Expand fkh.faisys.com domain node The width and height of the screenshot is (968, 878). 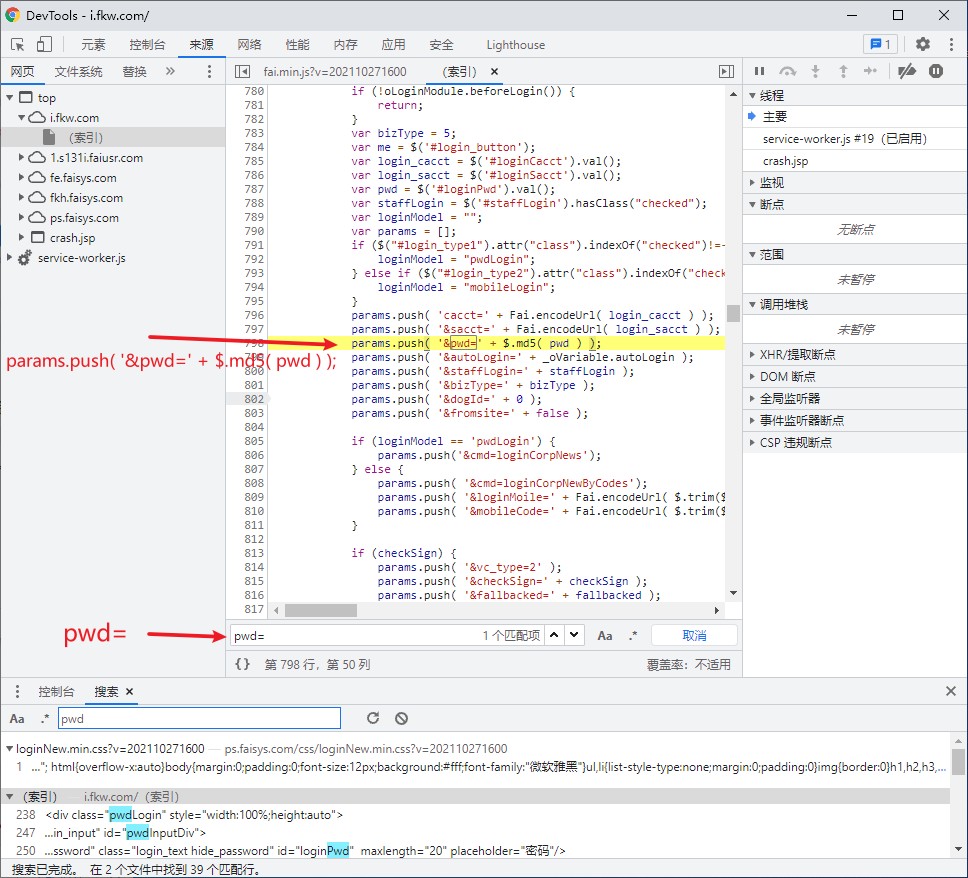pyautogui.click(x=22, y=198)
